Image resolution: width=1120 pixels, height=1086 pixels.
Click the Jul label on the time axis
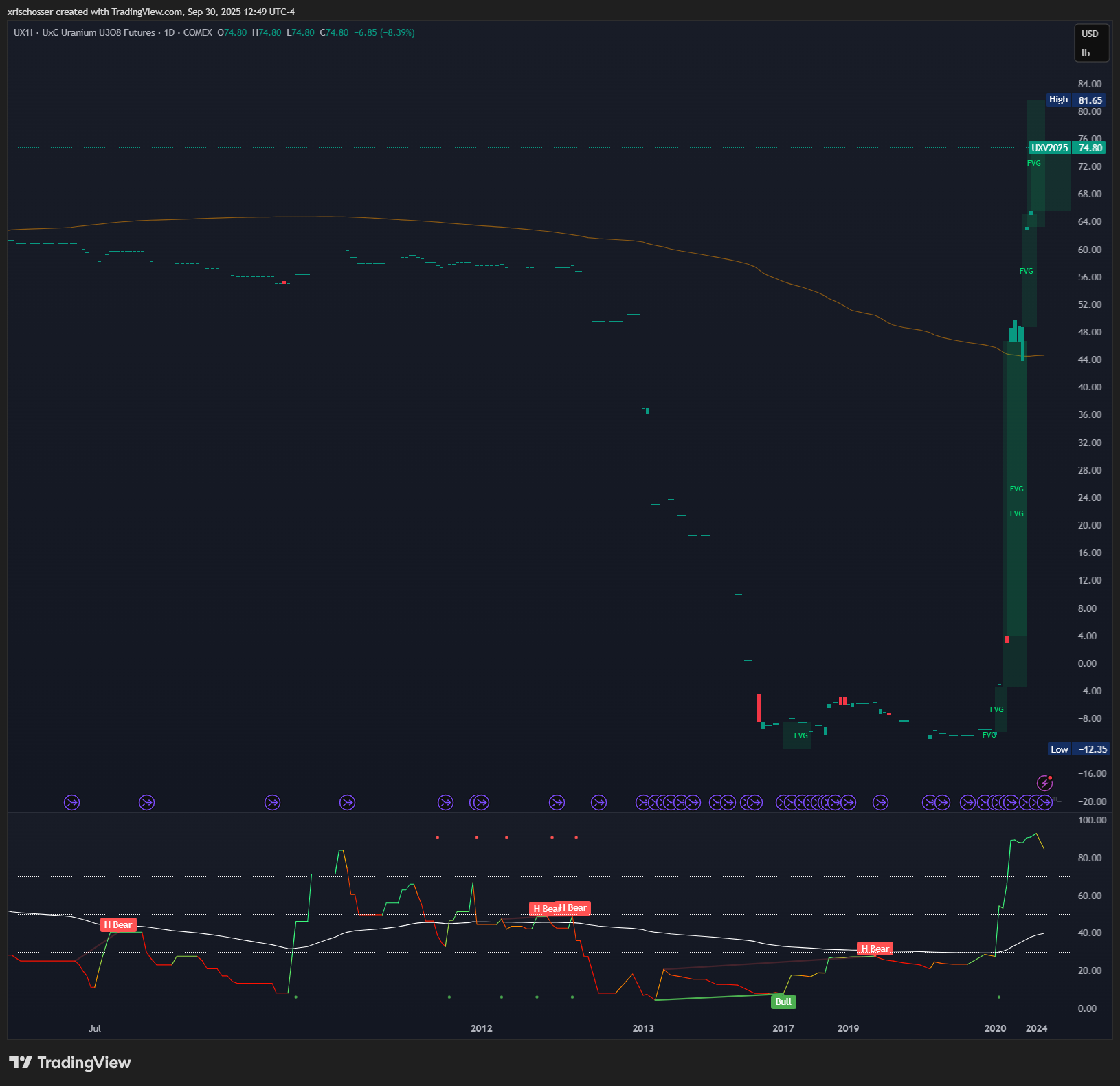pyautogui.click(x=95, y=1028)
